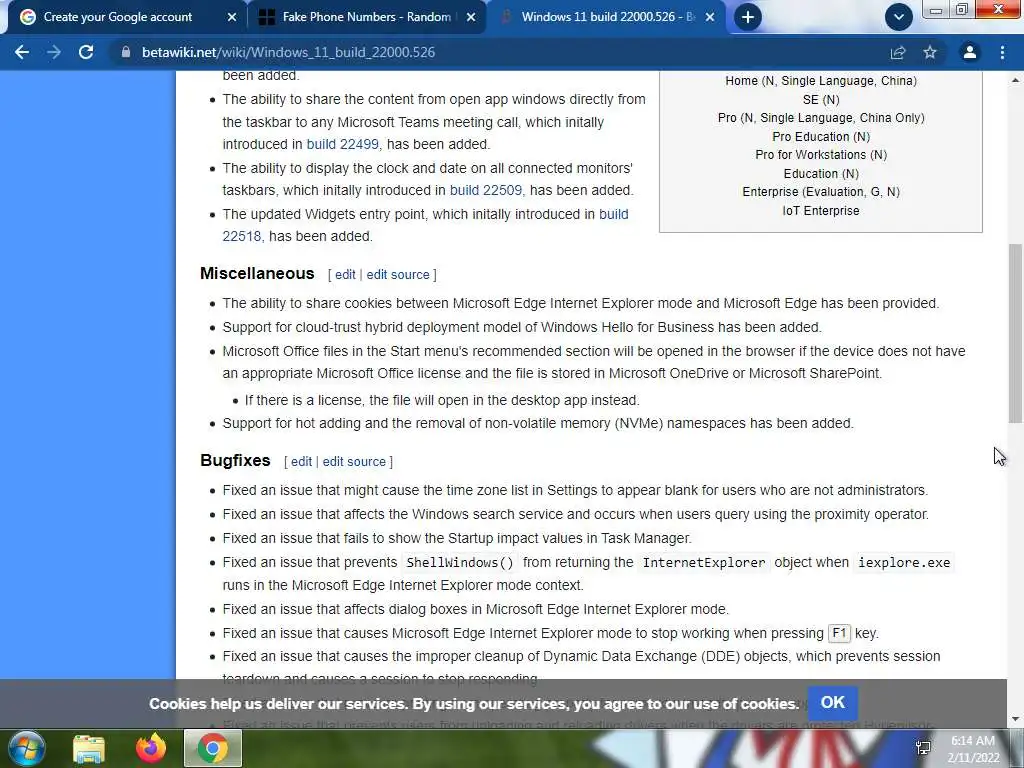Open the Chrome profile icon

970,52
